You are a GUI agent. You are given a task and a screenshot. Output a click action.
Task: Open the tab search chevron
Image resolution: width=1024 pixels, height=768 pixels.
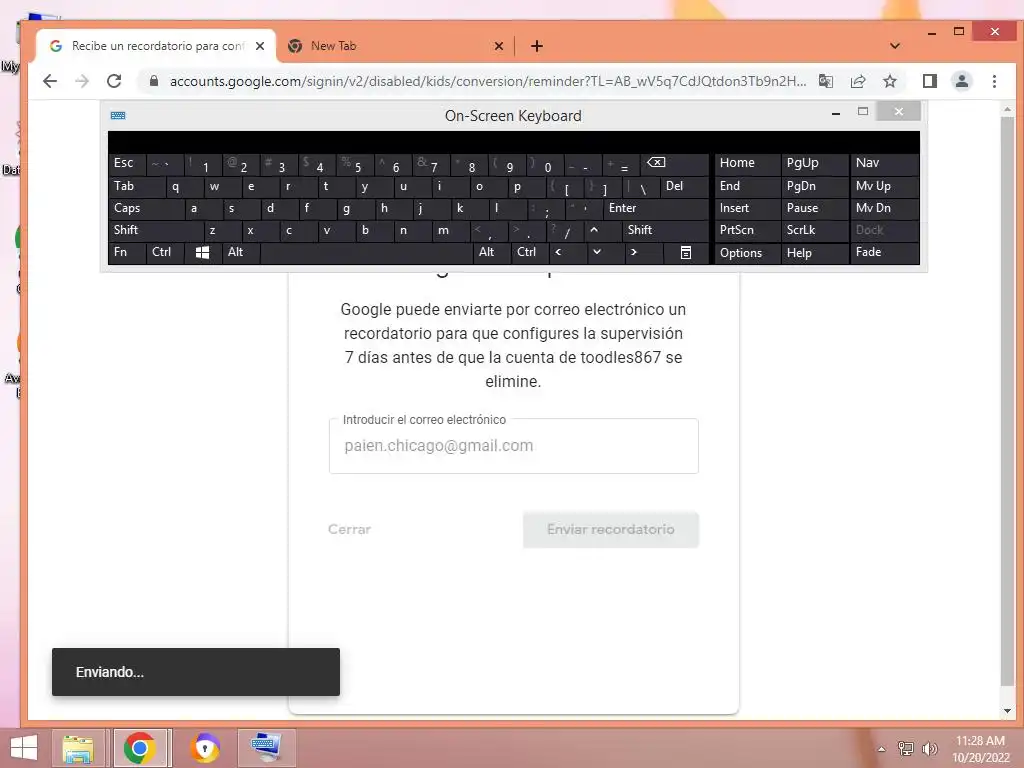pyautogui.click(x=895, y=46)
